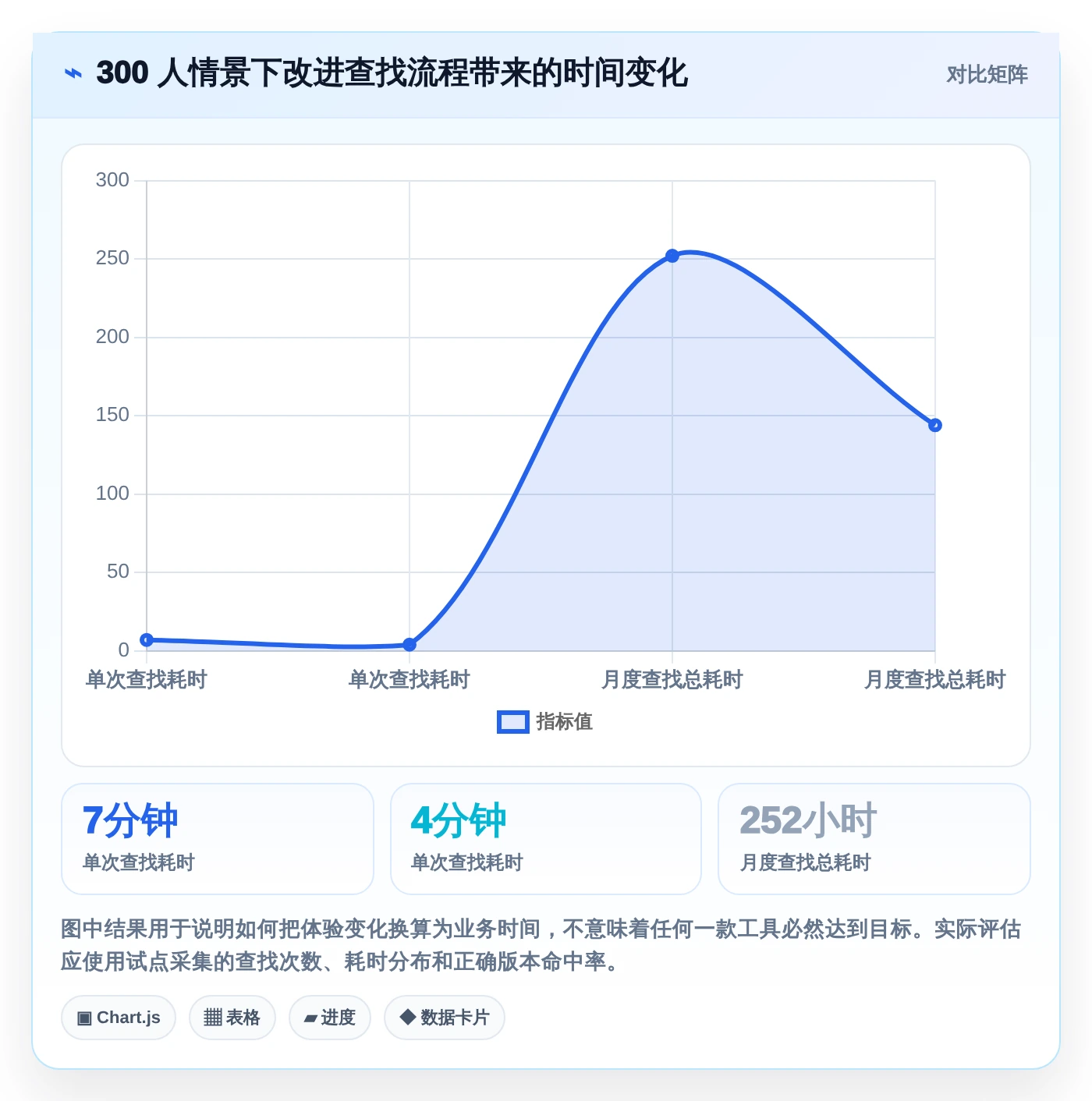
Task: Click 单次查找耗时 caption under 4分钟
Action: pos(467,862)
